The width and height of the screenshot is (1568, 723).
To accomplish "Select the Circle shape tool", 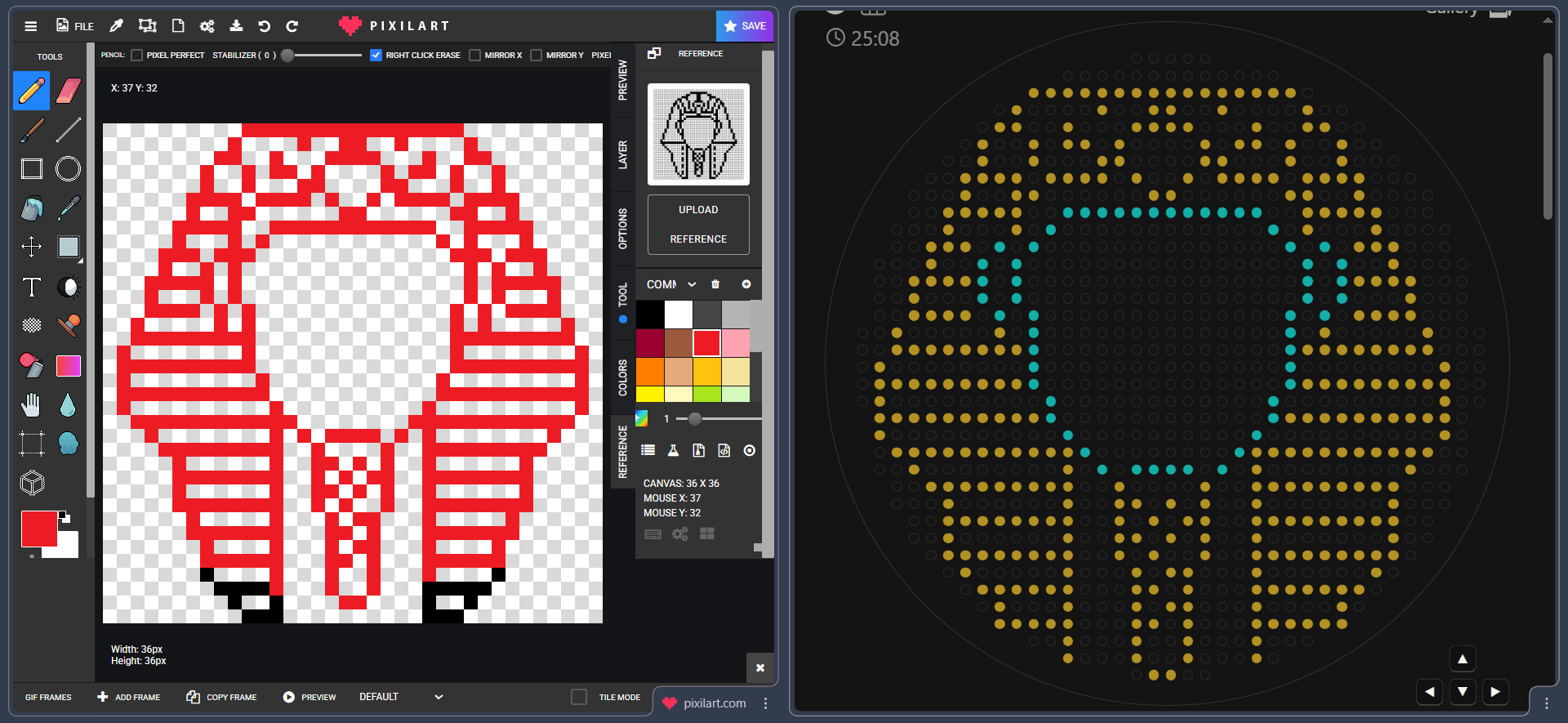I will point(69,169).
